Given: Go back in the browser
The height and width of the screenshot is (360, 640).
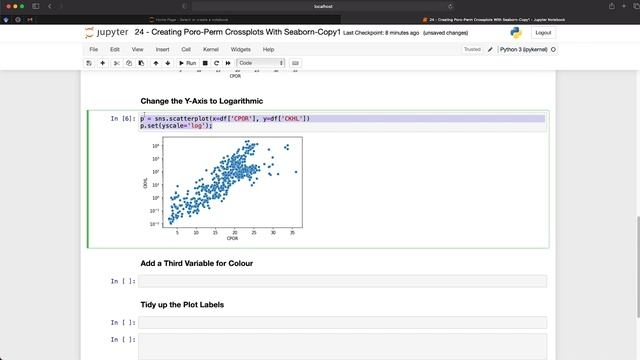Looking at the screenshot, I should coord(49,6).
